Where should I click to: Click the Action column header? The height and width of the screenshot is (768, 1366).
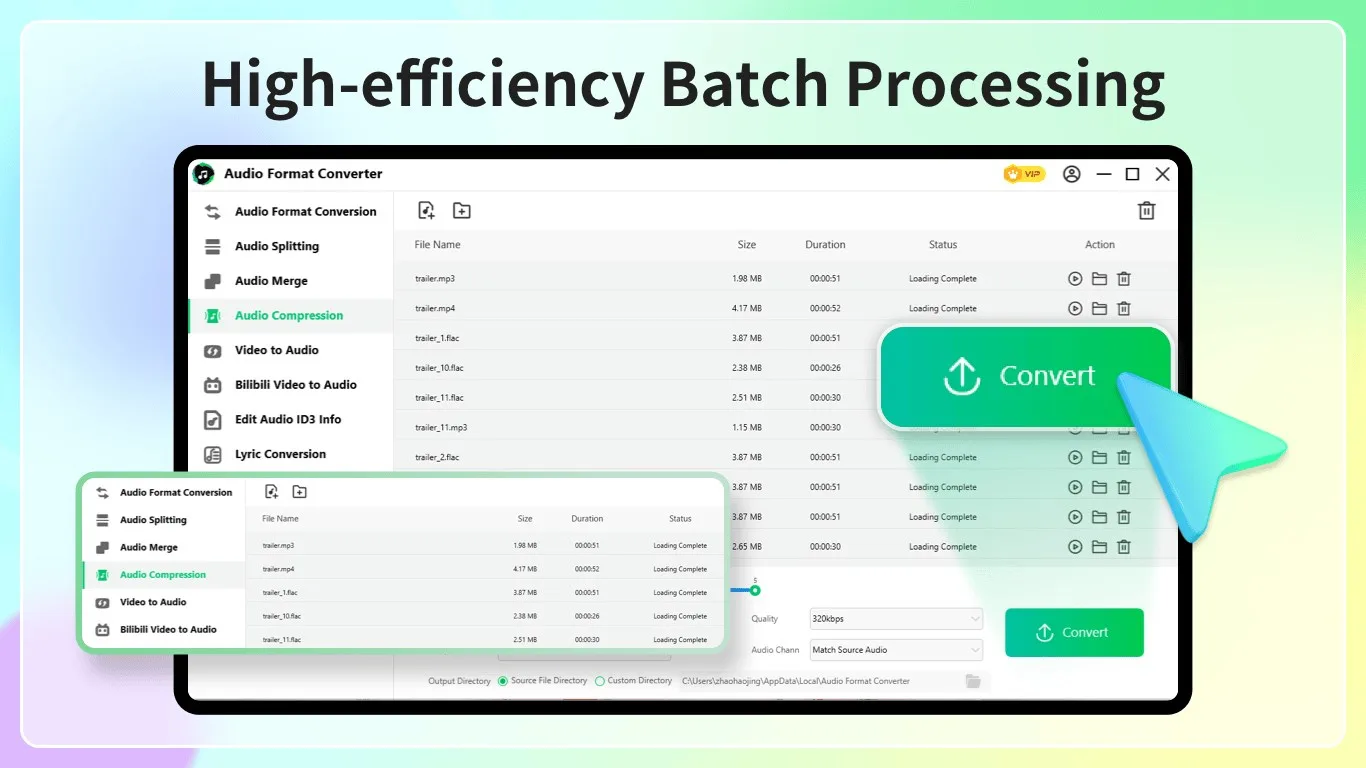[x=1100, y=245]
